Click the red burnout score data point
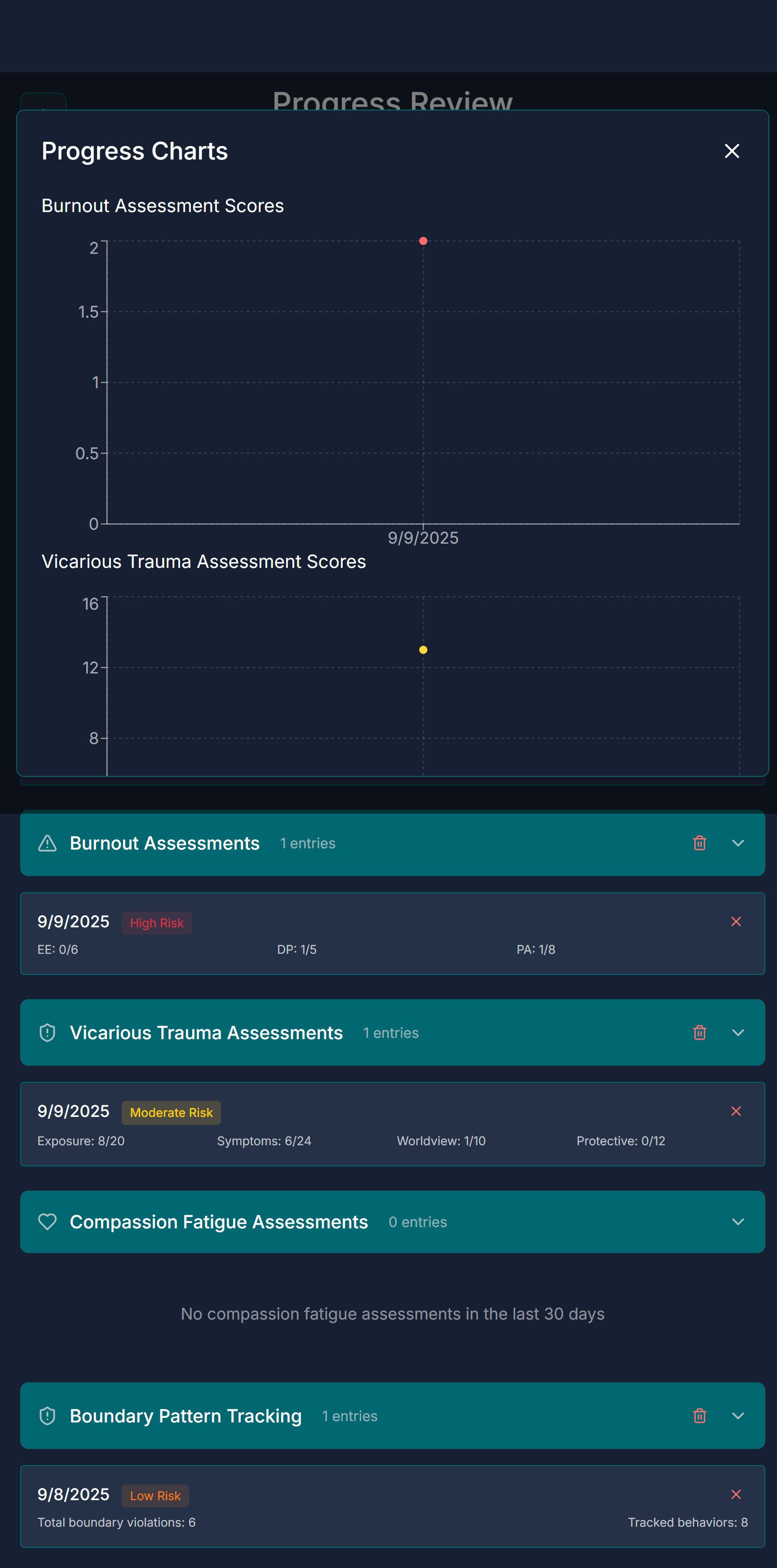Viewport: 777px width, 1568px height. [x=423, y=241]
